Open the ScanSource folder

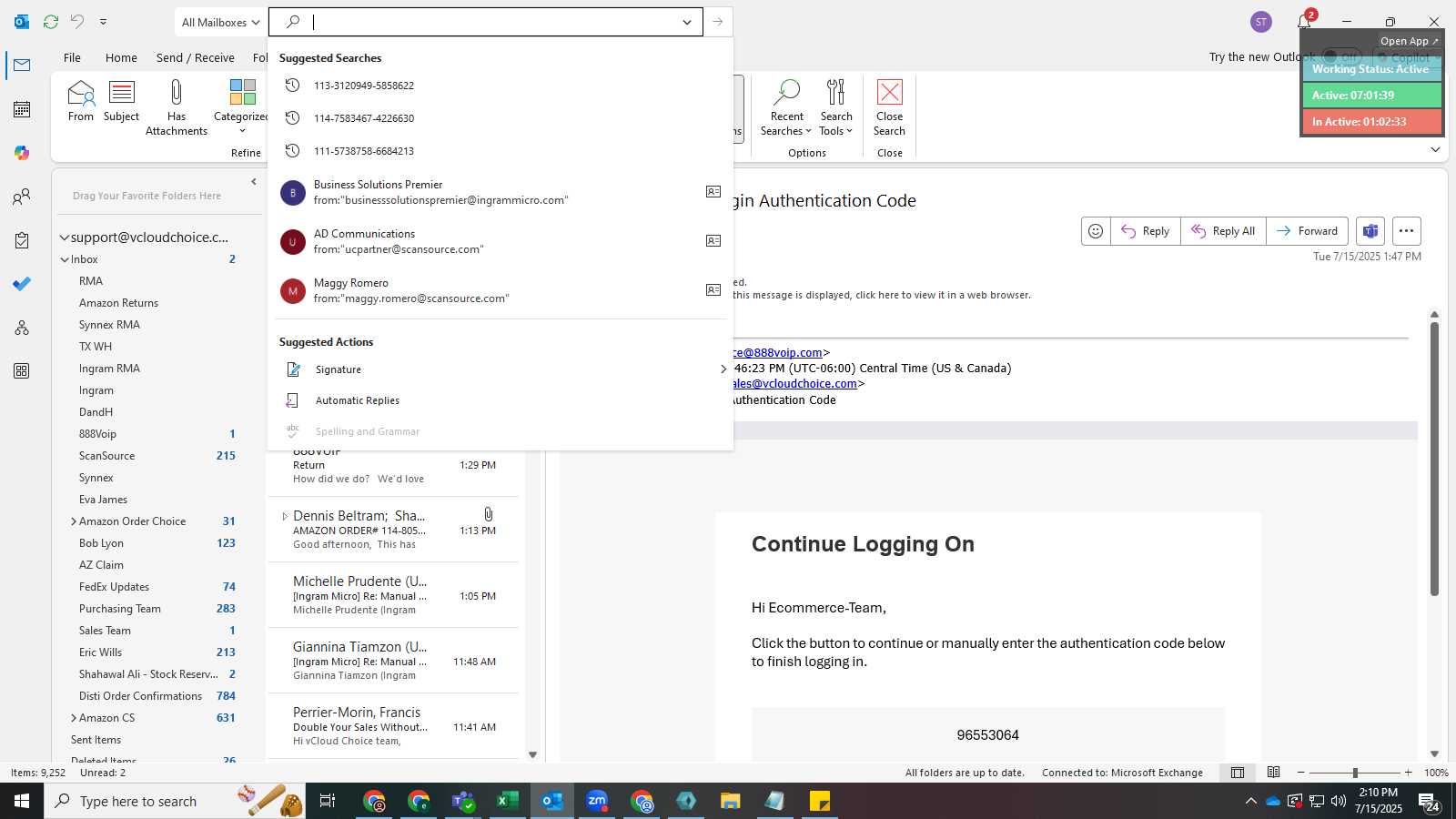(x=106, y=456)
